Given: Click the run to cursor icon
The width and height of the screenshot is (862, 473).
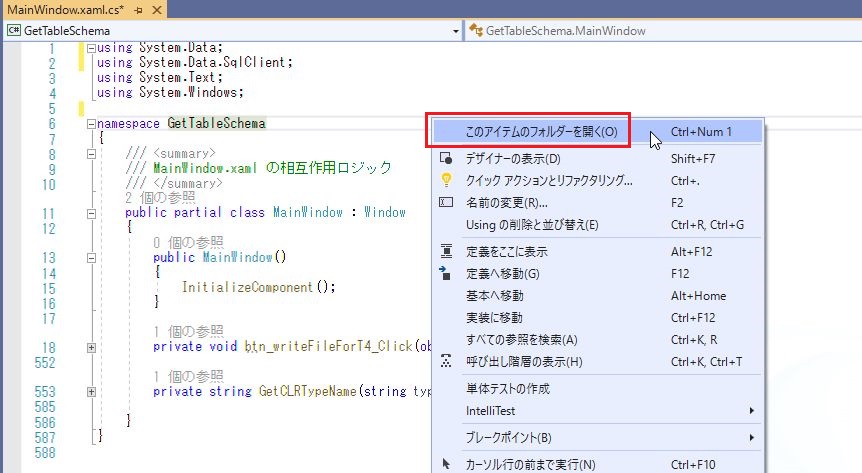Looking at the screenshot, I should coord(446,464).
